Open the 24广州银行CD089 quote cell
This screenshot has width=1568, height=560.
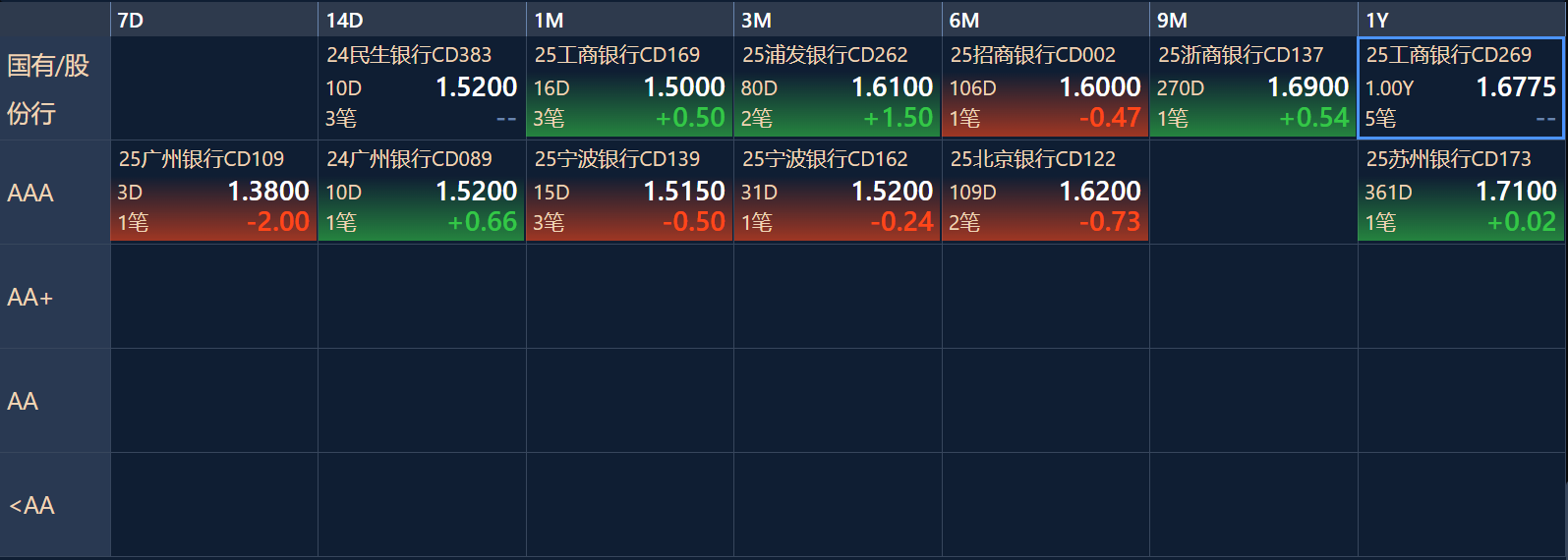tap(422, 192)
